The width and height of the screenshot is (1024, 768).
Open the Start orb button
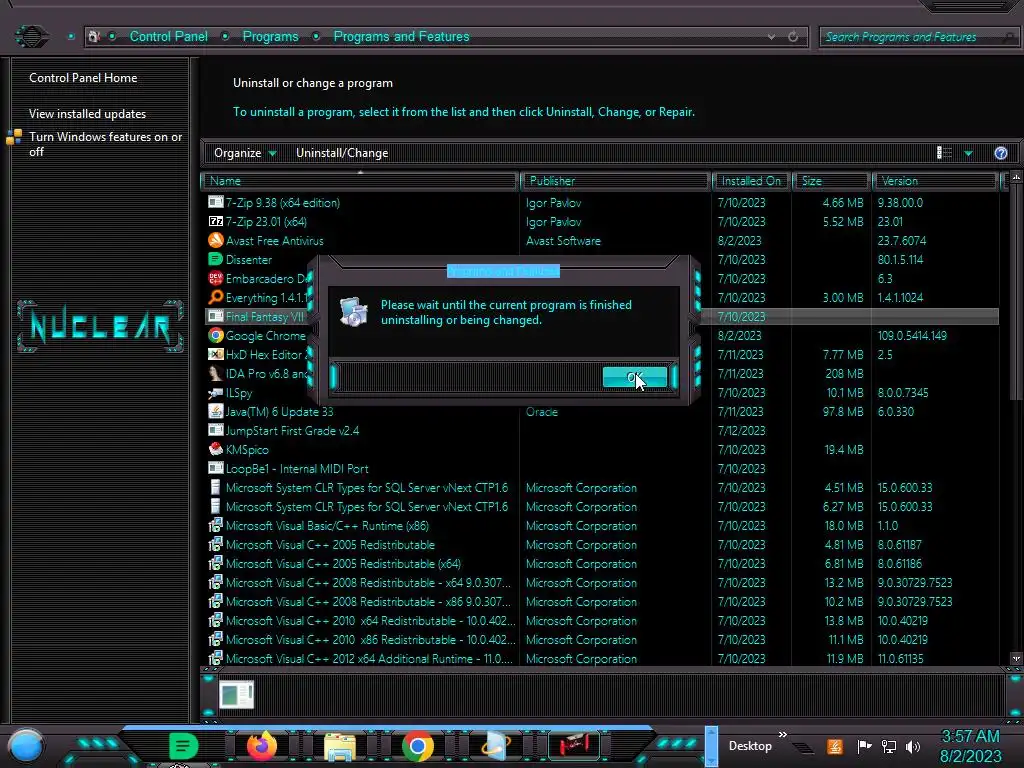26,746
